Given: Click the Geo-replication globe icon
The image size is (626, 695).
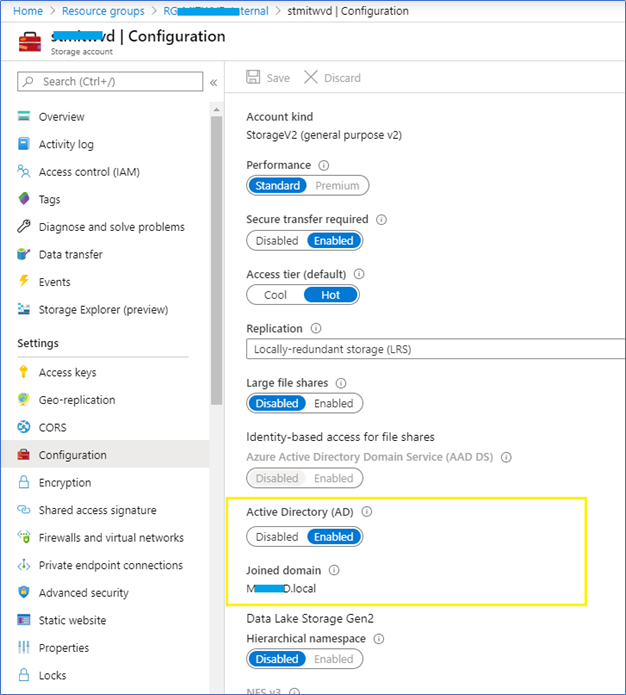Looking at the screenshot, I should point(23,399).
